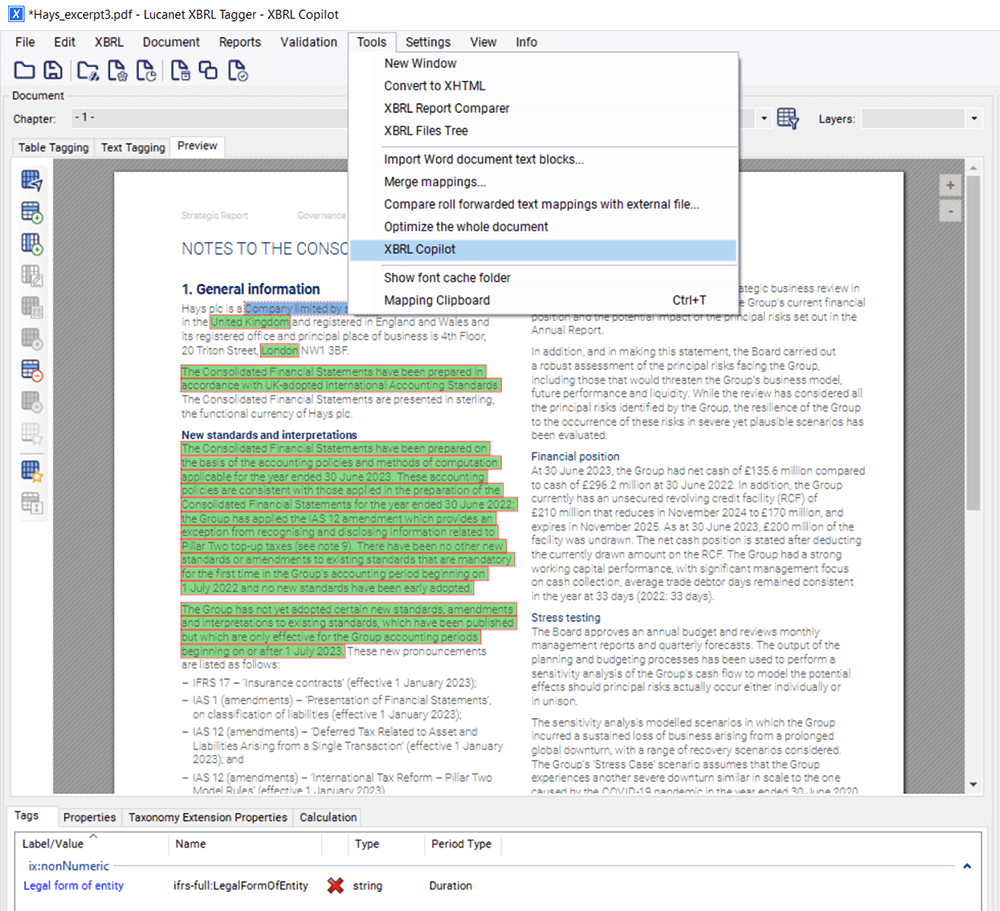This screenshot has width=1000, height=911.
Task: Select the document validation checkmark icon
Action: pos(238,70)
